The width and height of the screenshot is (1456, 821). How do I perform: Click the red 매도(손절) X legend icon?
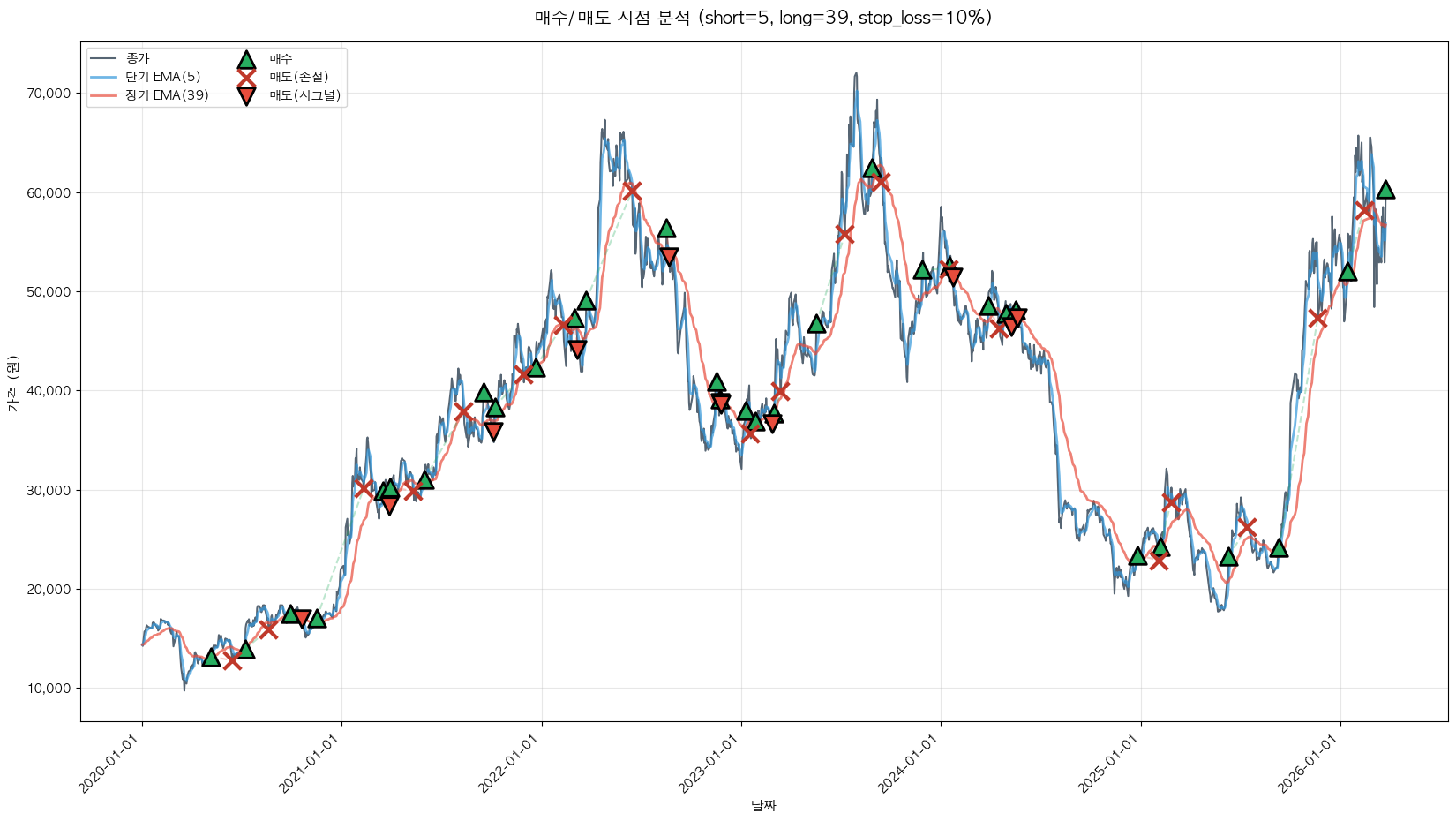coord(246,78)
